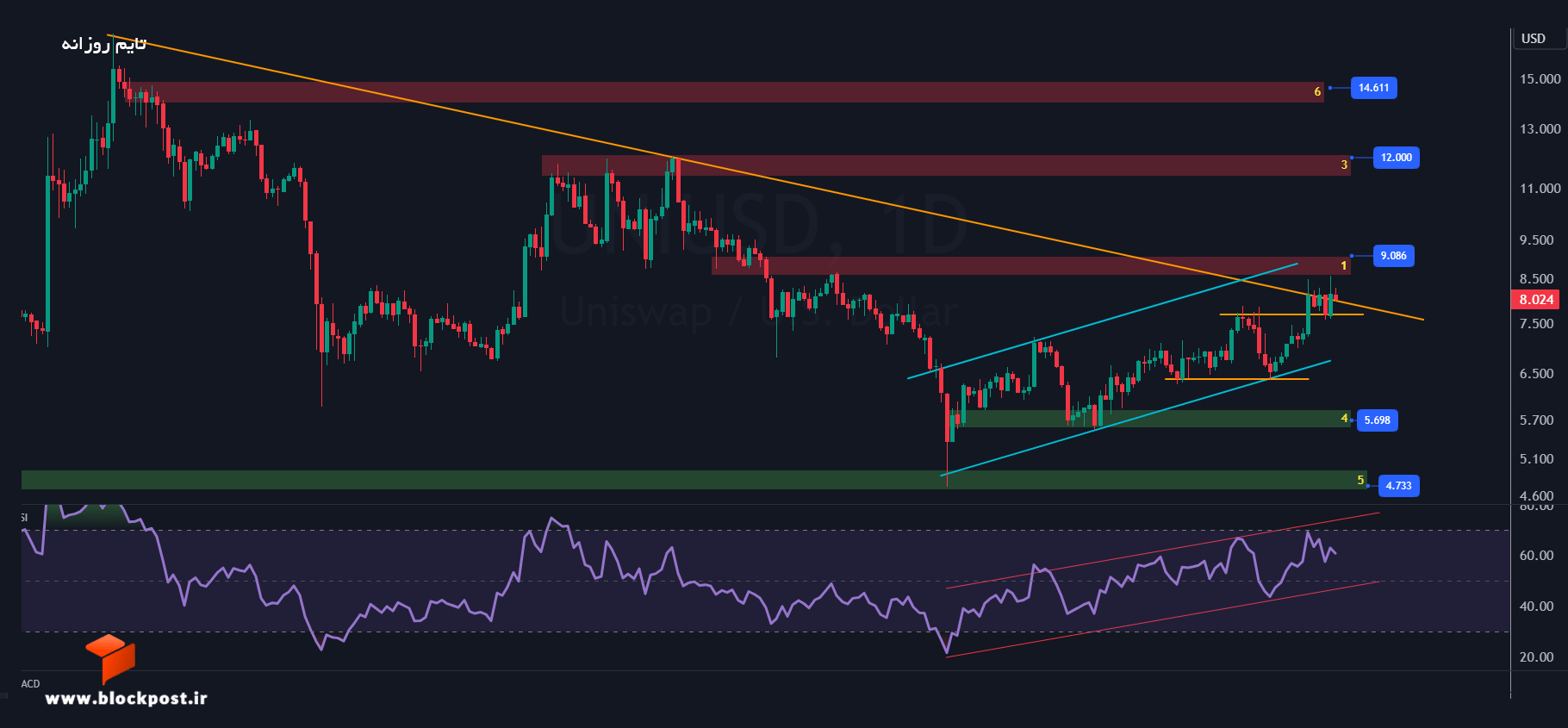The width and height of the screenshot is (1568, 728).
Task: Select the 14.611 price label
Action: click(x=1373, y=88)
